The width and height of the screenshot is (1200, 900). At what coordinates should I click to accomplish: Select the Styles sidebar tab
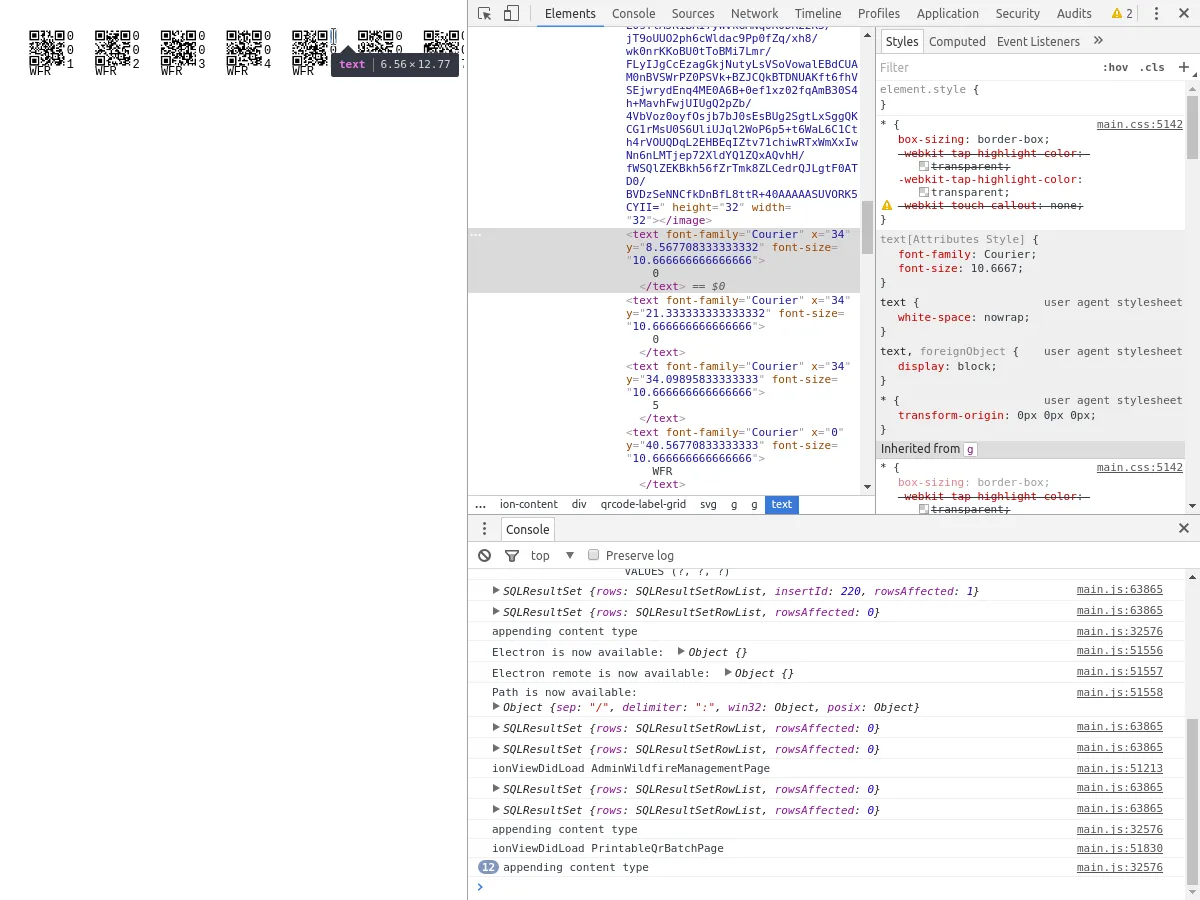point(902,41)
